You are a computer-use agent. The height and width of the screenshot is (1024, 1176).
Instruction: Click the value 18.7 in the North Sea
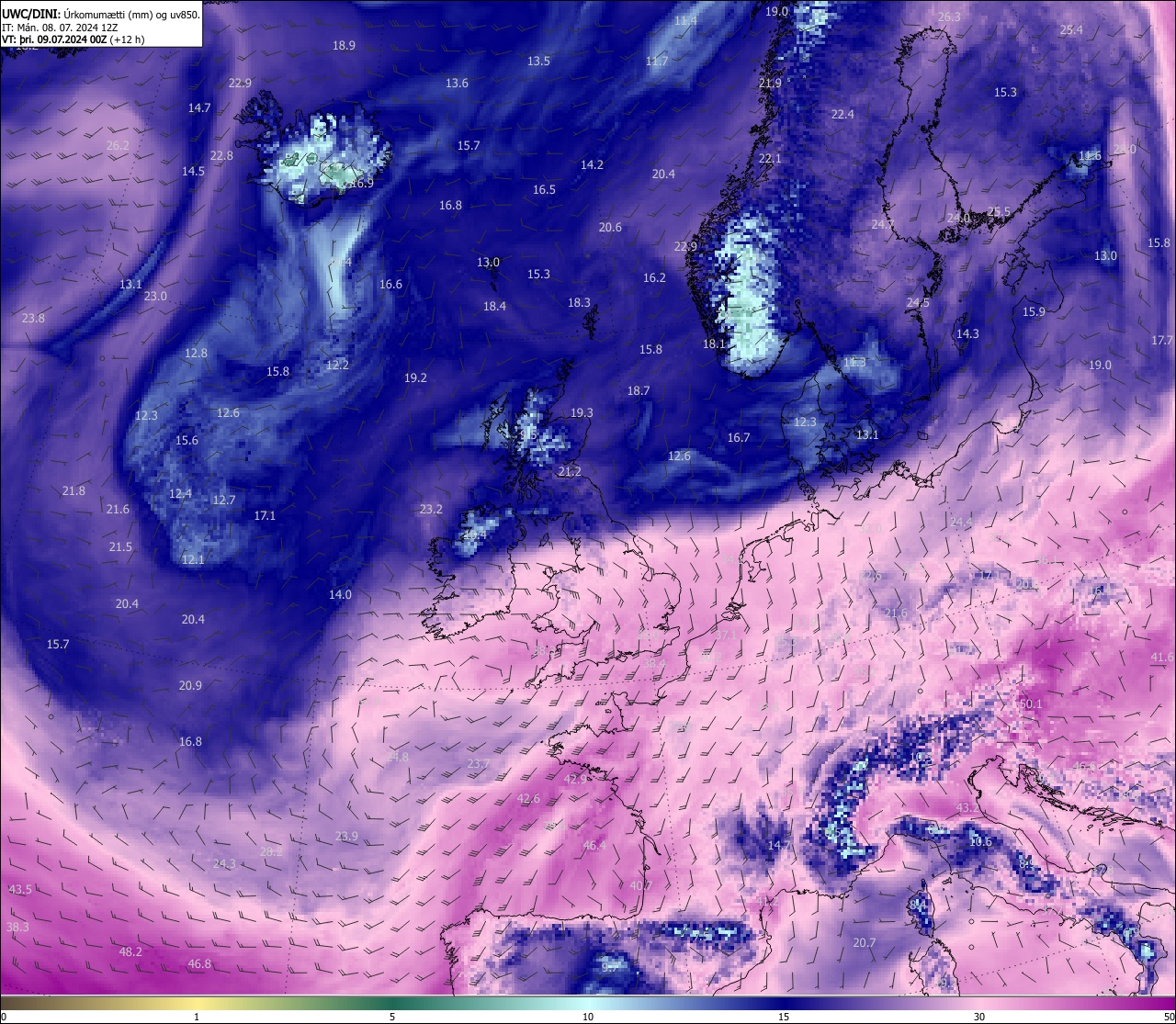click(x=639, y=390)
